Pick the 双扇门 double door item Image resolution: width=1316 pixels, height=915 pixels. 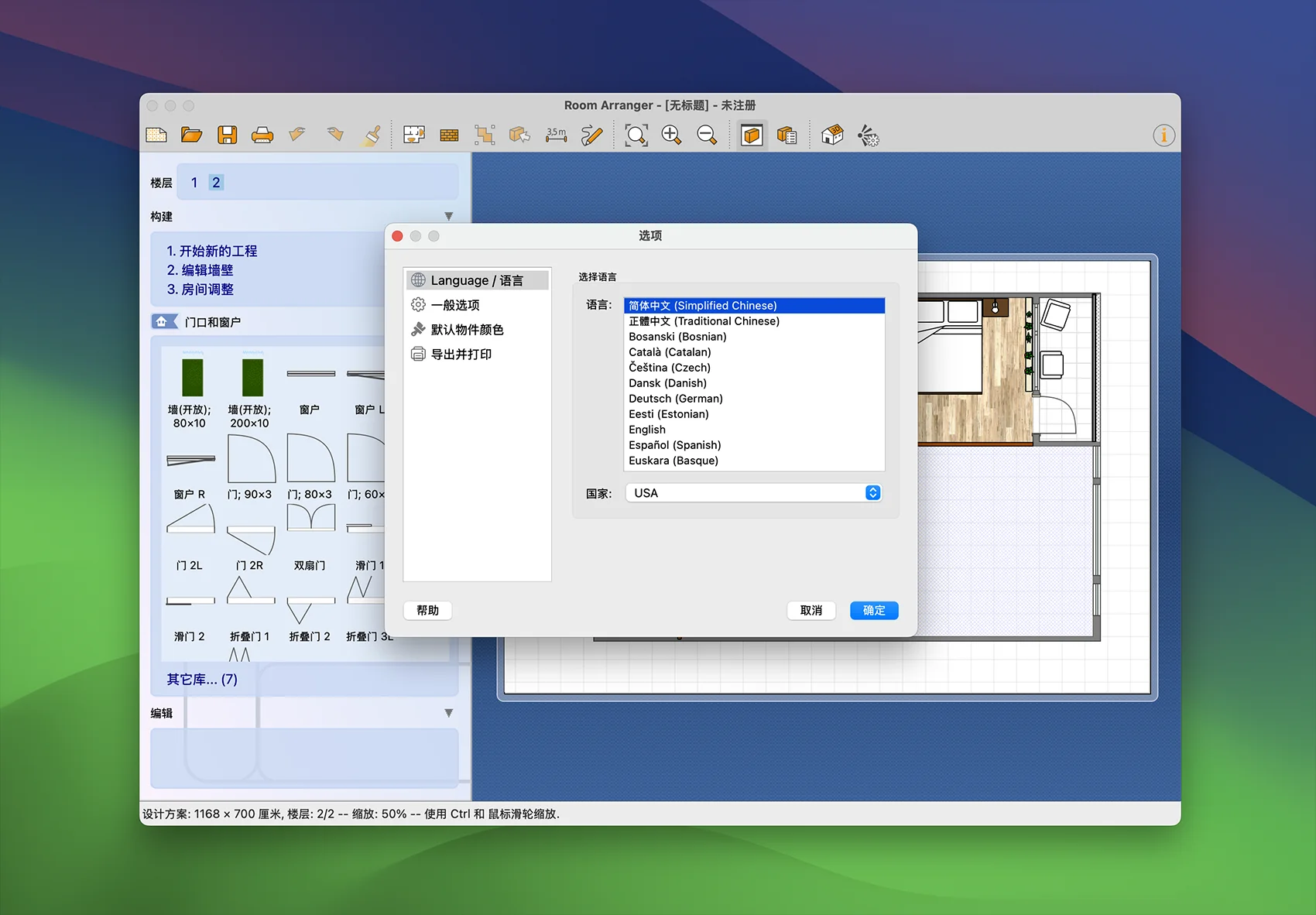[310, 538]
